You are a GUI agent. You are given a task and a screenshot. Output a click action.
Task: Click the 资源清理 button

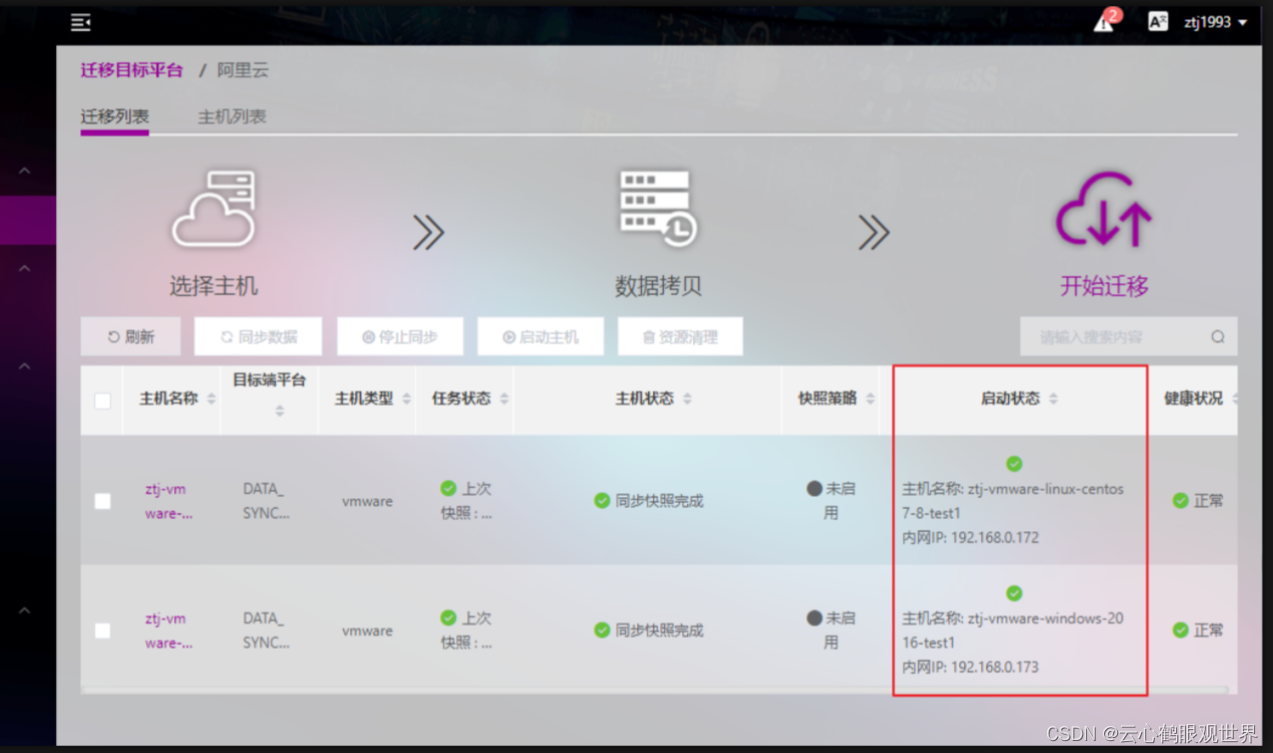[680, 337]
